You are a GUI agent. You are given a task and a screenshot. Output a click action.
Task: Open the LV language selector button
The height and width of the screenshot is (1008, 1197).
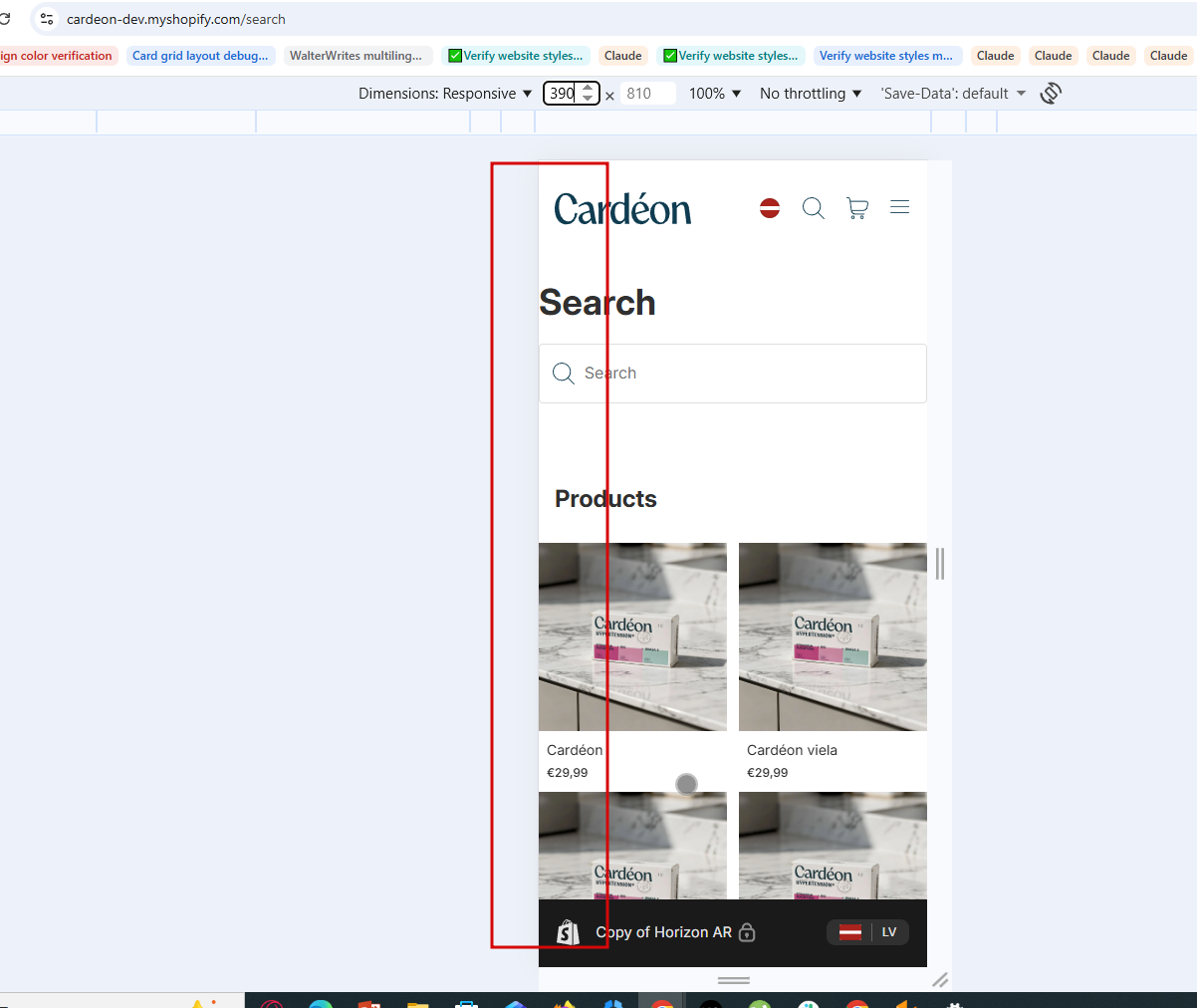(868, 932)
